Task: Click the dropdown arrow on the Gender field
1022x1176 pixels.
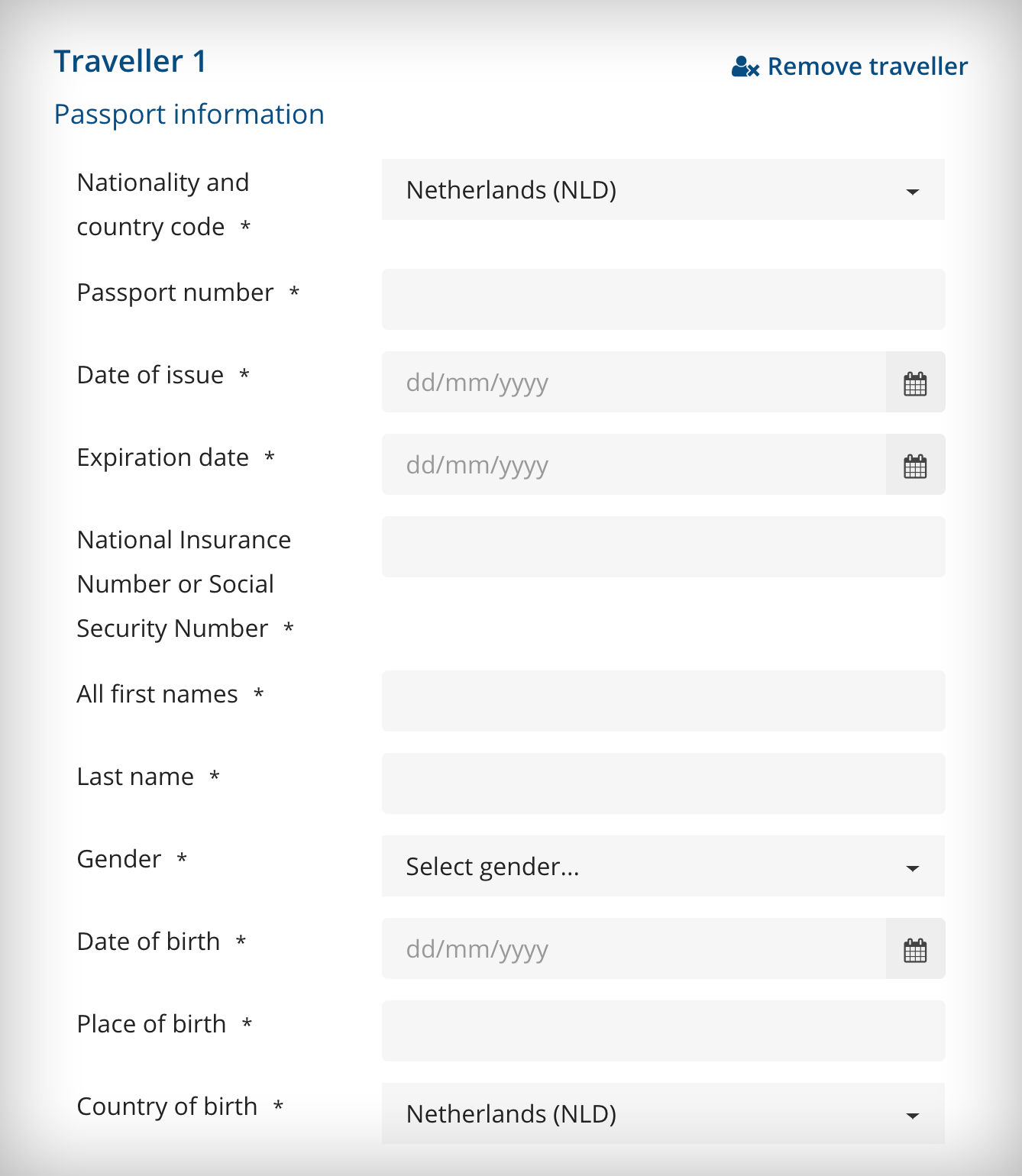Action: point(914,868)
